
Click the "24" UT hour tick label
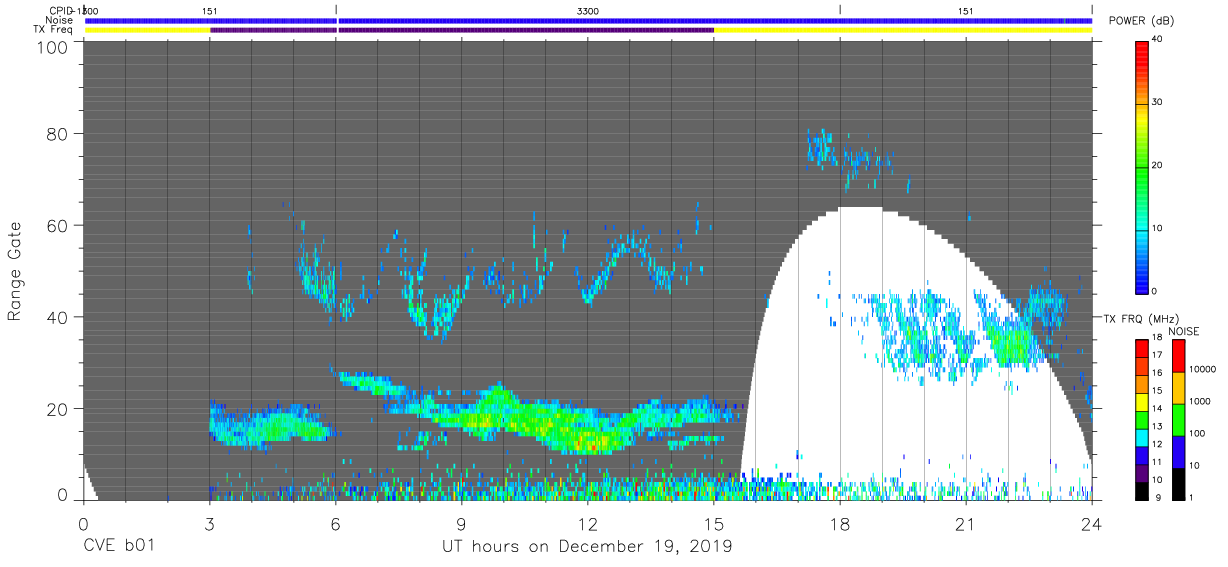(1091, 523)
